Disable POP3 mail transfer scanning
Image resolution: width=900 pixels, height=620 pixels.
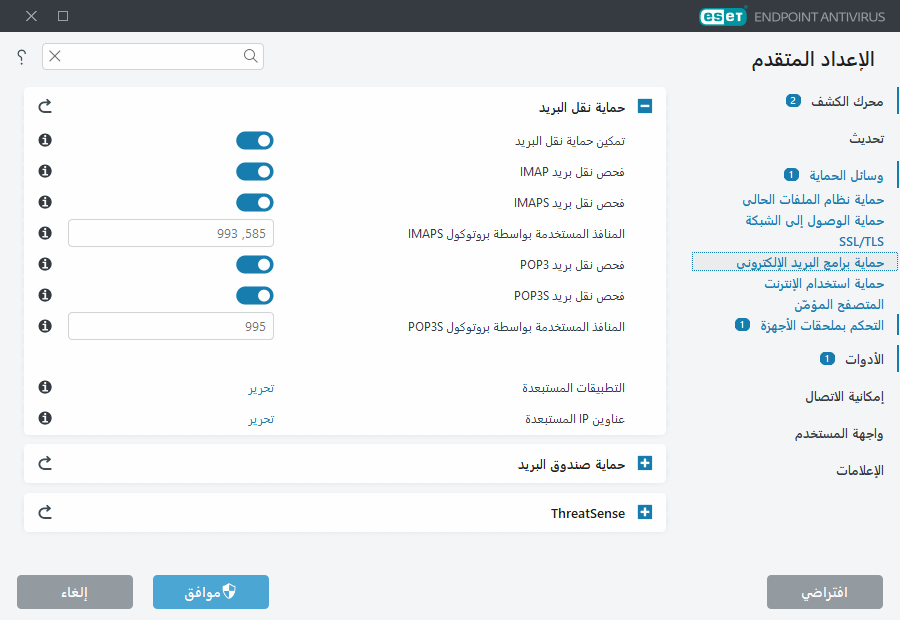[x=255, y=264]
